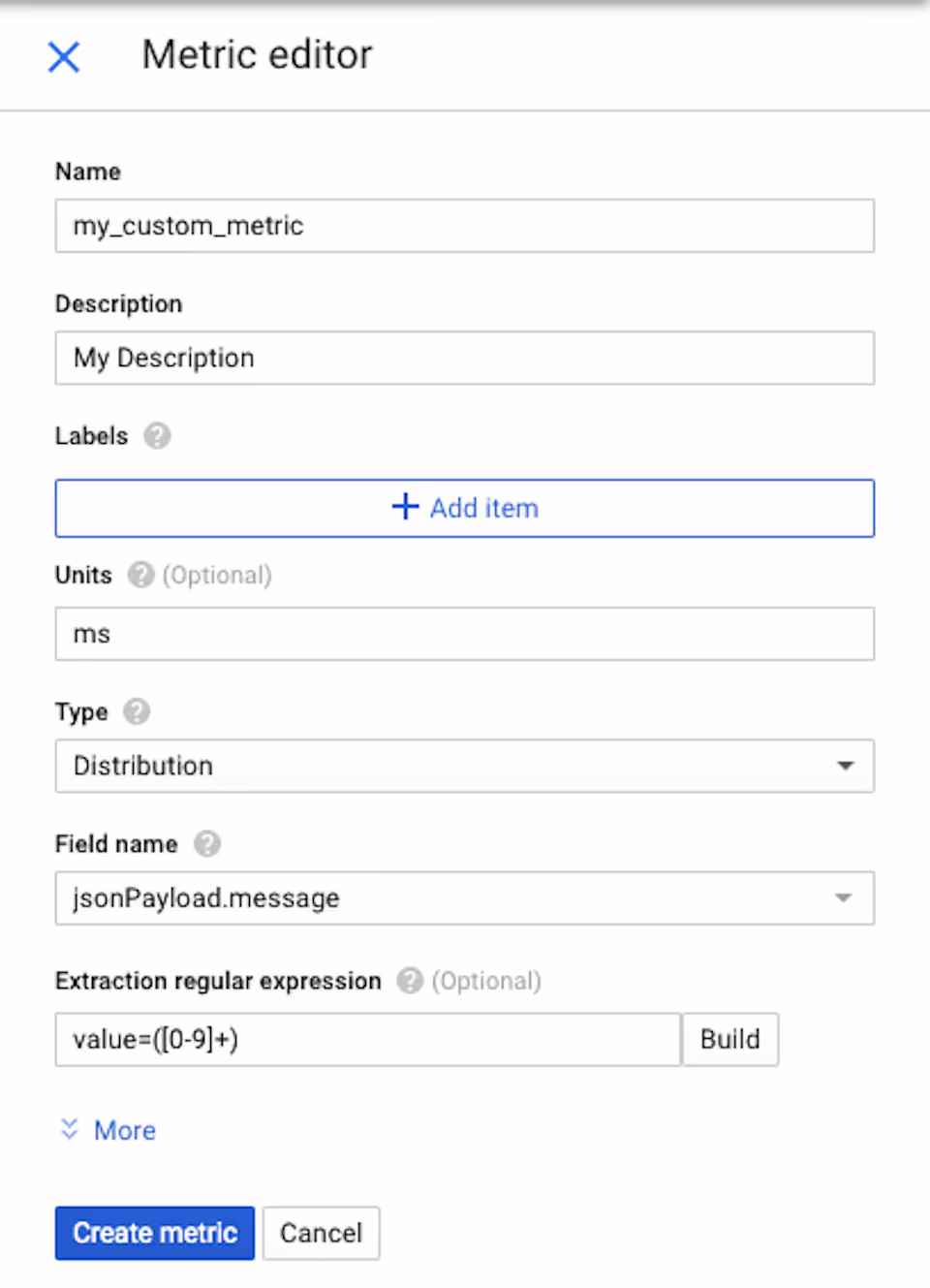Close the Metric editor with the X icon
This screenshot has width=930, height=1288.
(x=64, y=57)
